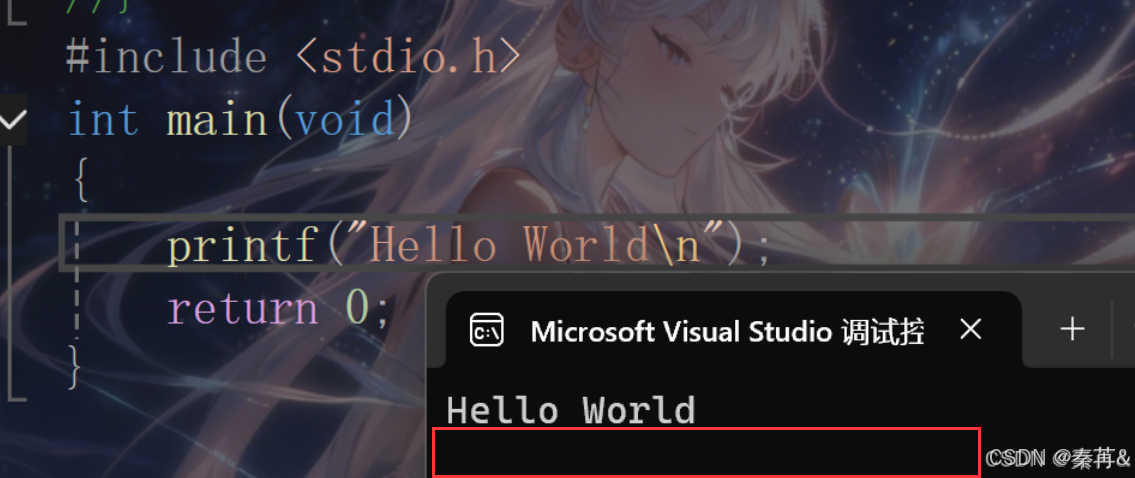The image size is (1135, 478).
Task: Click the opening curly brace of main
Action: point(81,181)
